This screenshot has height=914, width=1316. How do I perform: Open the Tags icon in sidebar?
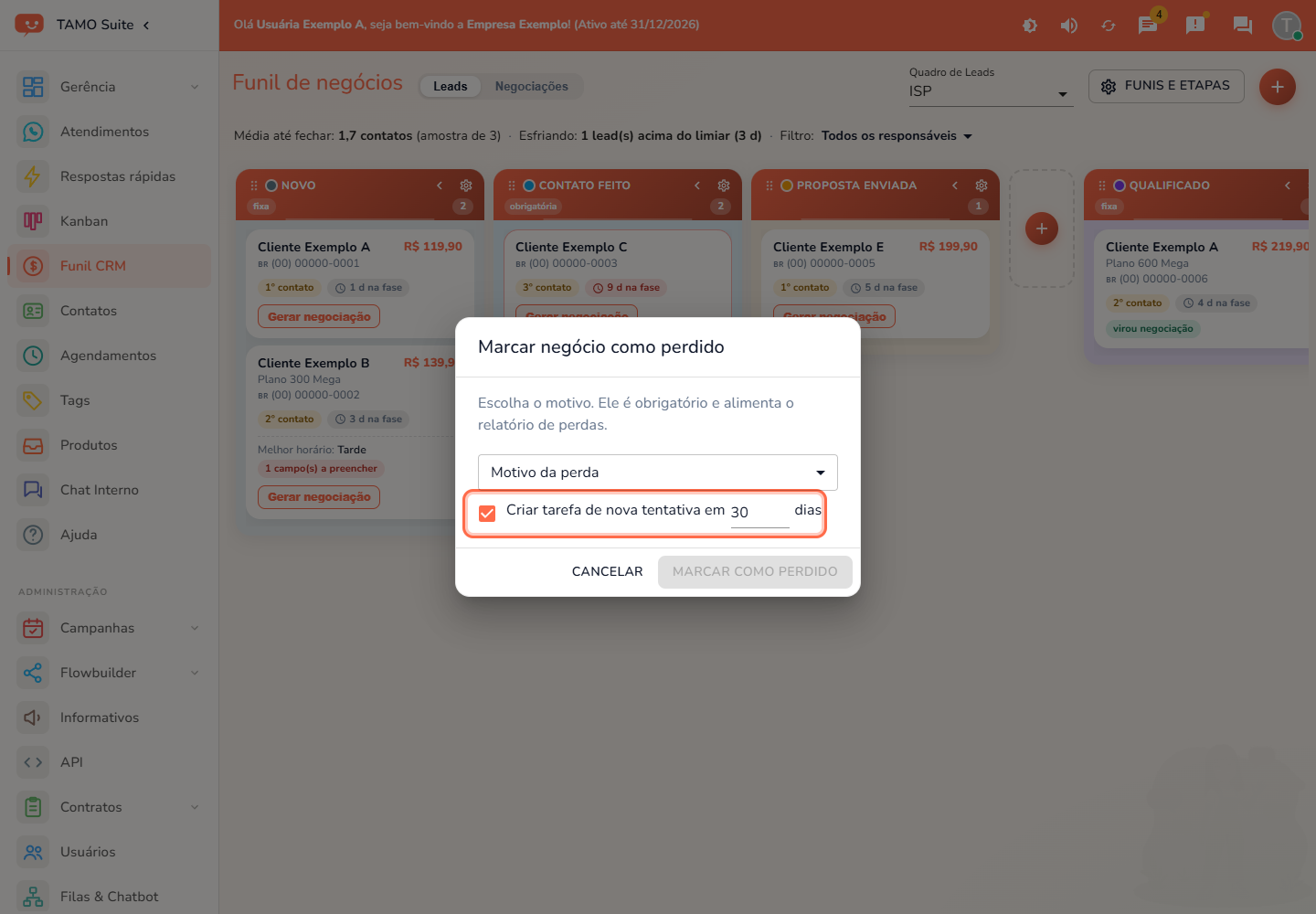click(33, 400)
